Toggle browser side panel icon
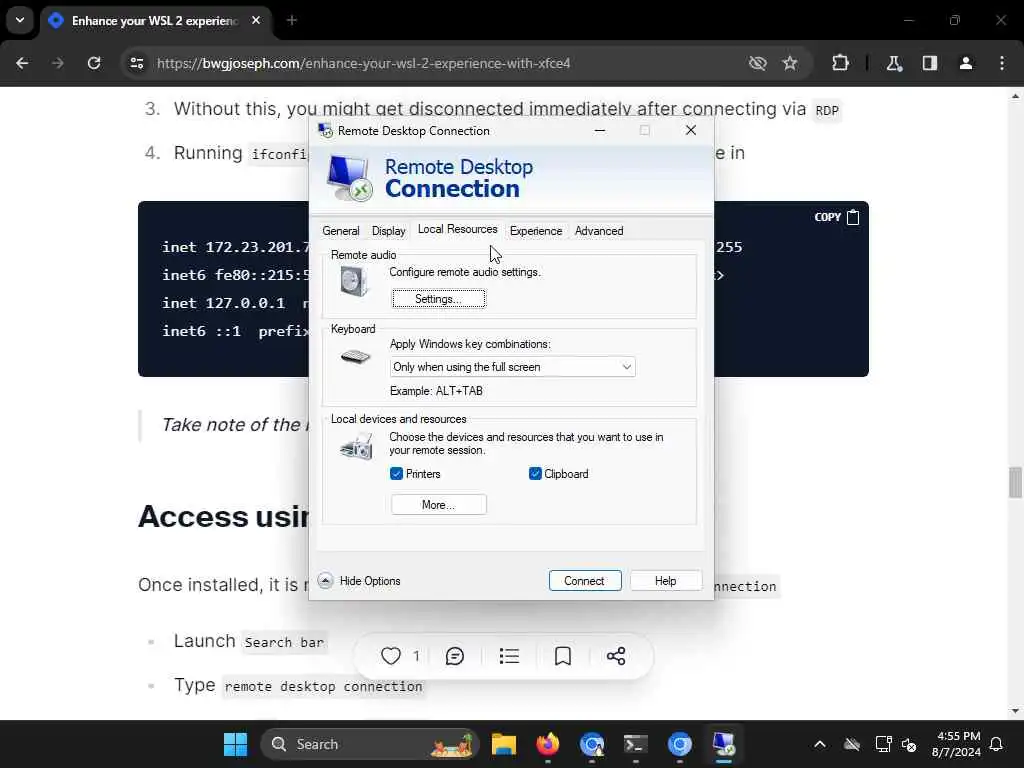This screenshot has height=768, width=1024. coord(930,63)
